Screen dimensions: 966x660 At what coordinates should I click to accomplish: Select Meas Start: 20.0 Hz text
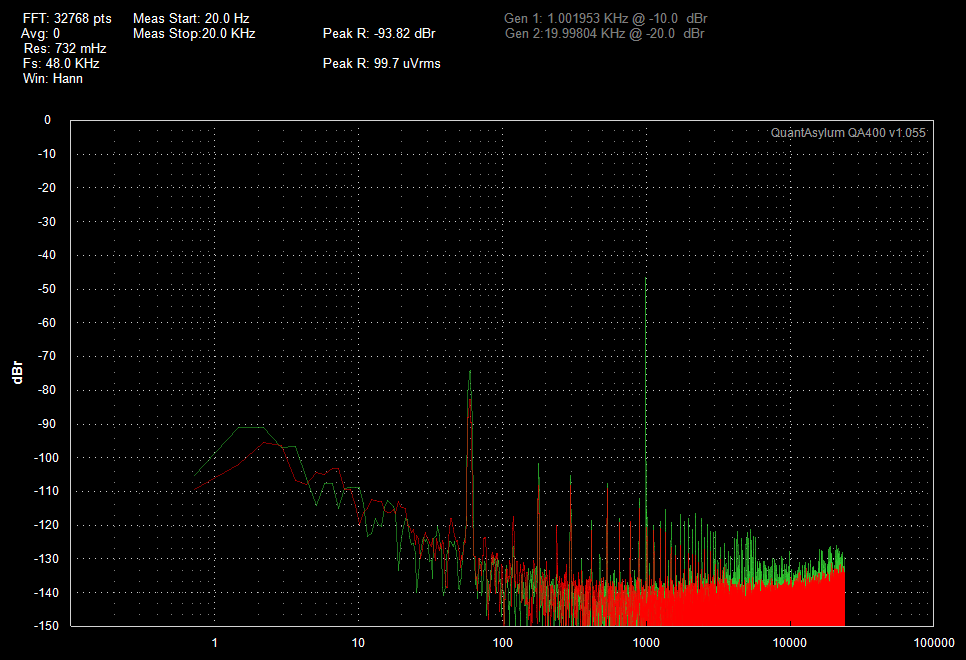(x=191, y=18)
